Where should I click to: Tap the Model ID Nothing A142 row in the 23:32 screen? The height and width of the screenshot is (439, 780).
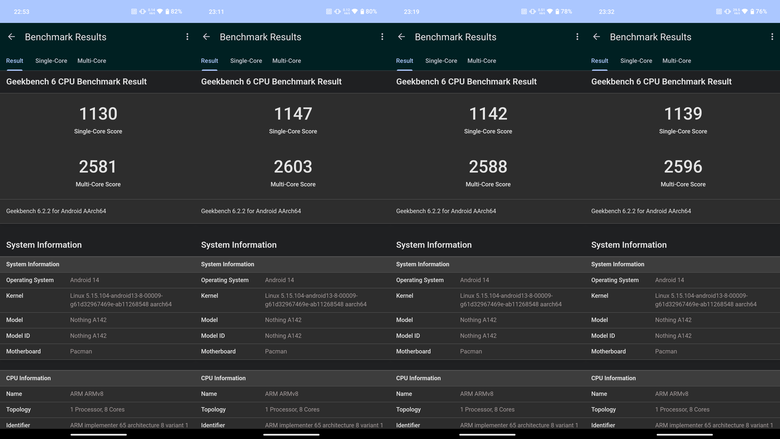[x=682, y=336]
